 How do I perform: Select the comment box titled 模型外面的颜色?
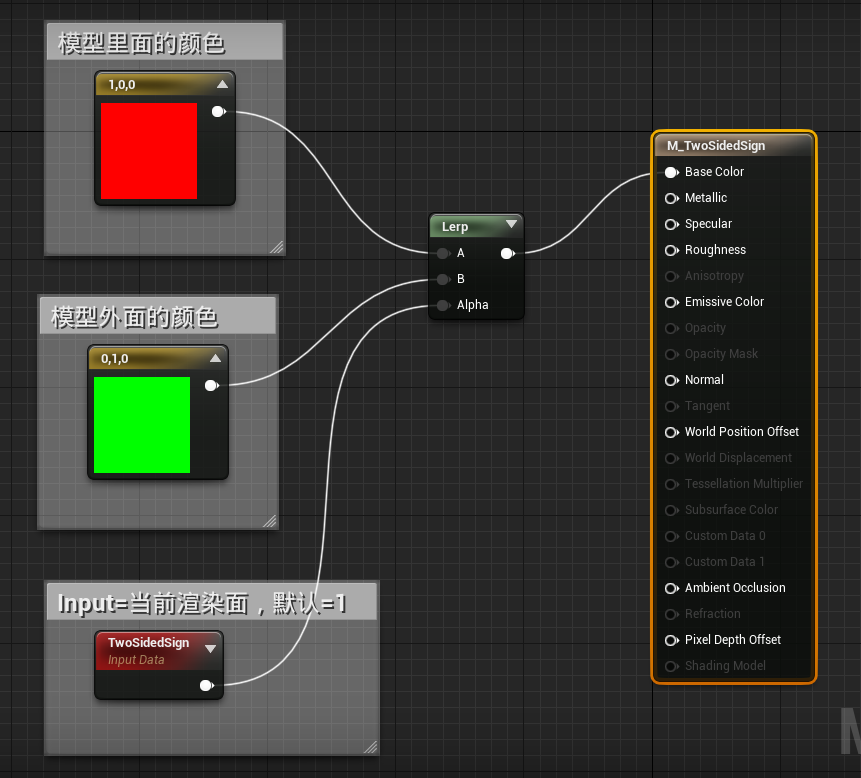point(136,314)
